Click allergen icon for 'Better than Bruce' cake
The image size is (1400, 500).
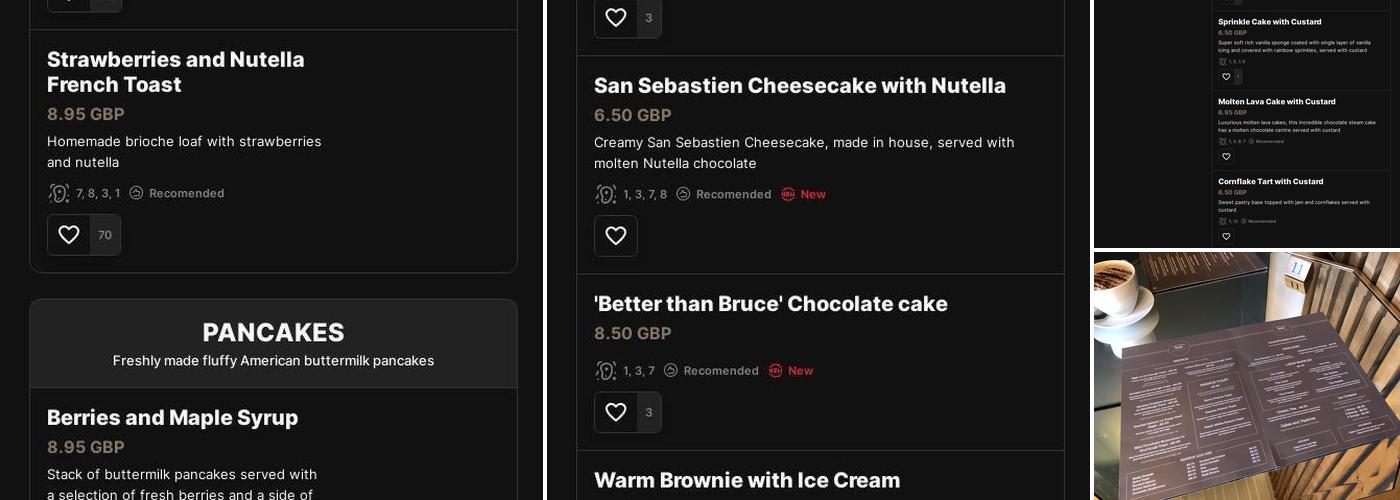(606, 371)
